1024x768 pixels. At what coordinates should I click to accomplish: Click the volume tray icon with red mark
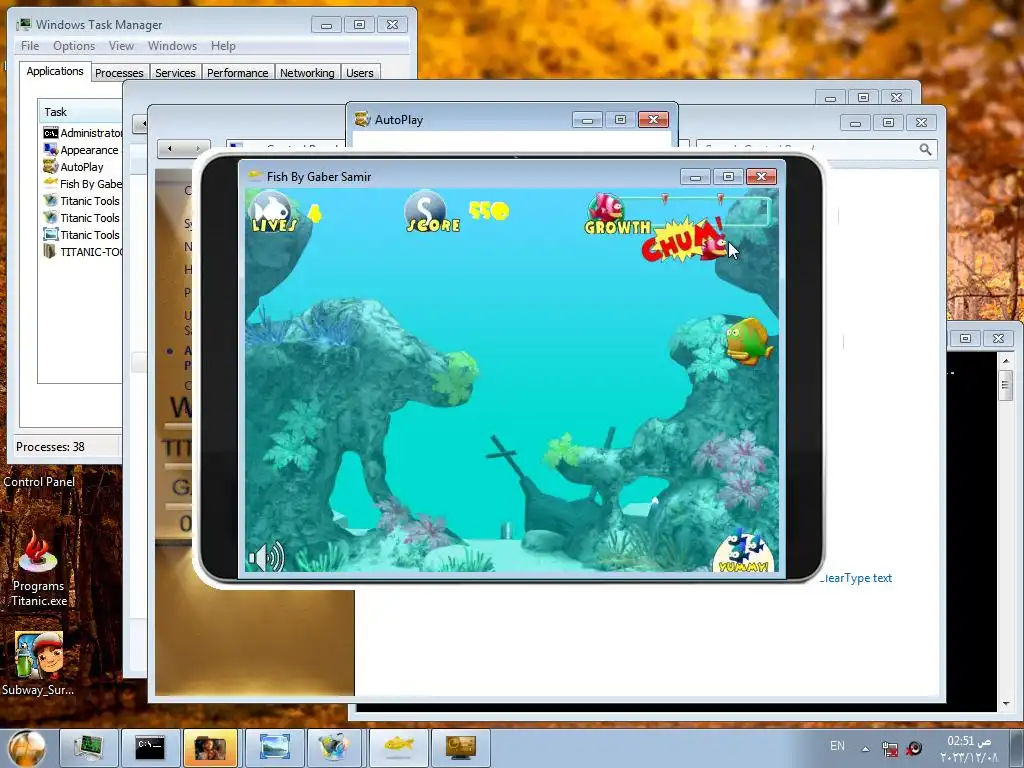coord(914,748)
